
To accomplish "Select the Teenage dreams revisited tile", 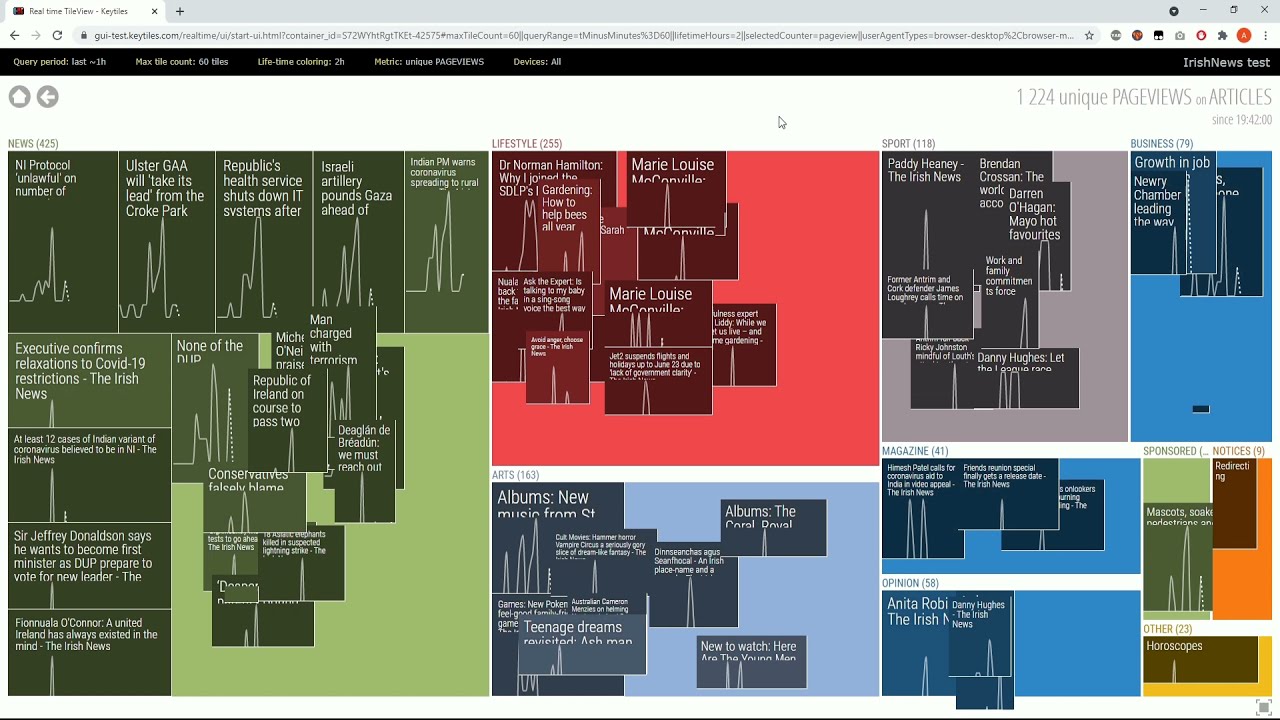I will [582, 645].
